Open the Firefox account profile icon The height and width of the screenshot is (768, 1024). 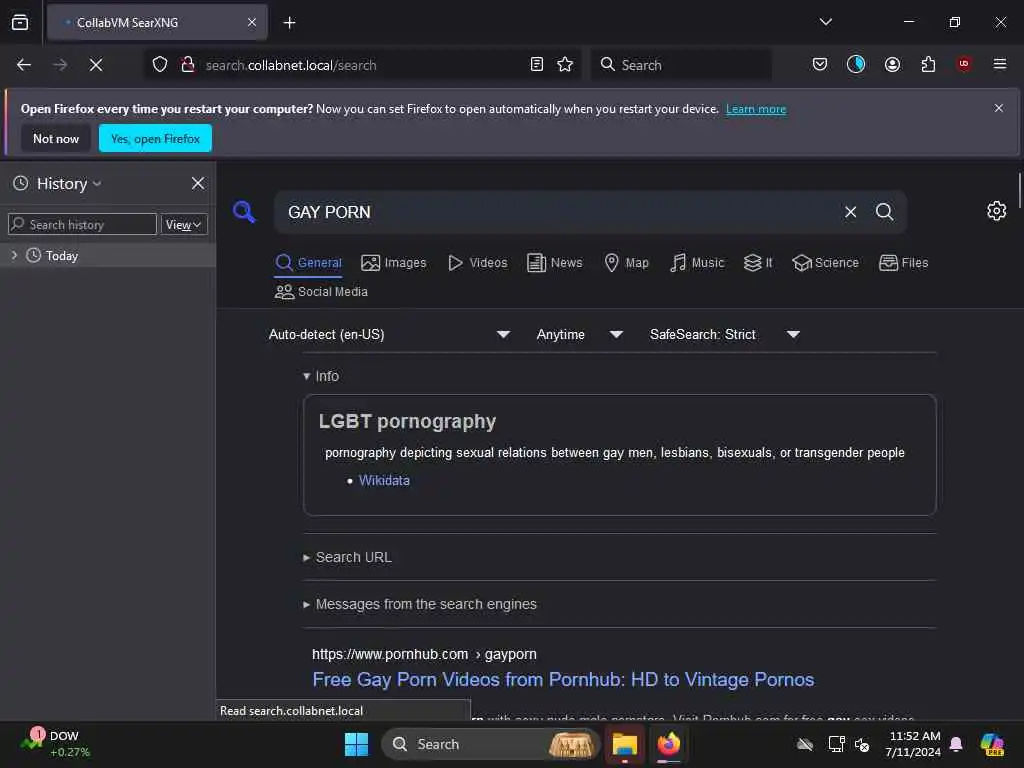coord(892,64)
